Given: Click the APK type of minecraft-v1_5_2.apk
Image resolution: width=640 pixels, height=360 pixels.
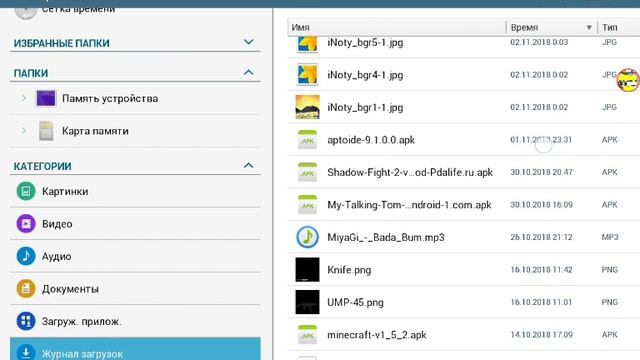Looking at the screenshot, I should coord(609,335).
